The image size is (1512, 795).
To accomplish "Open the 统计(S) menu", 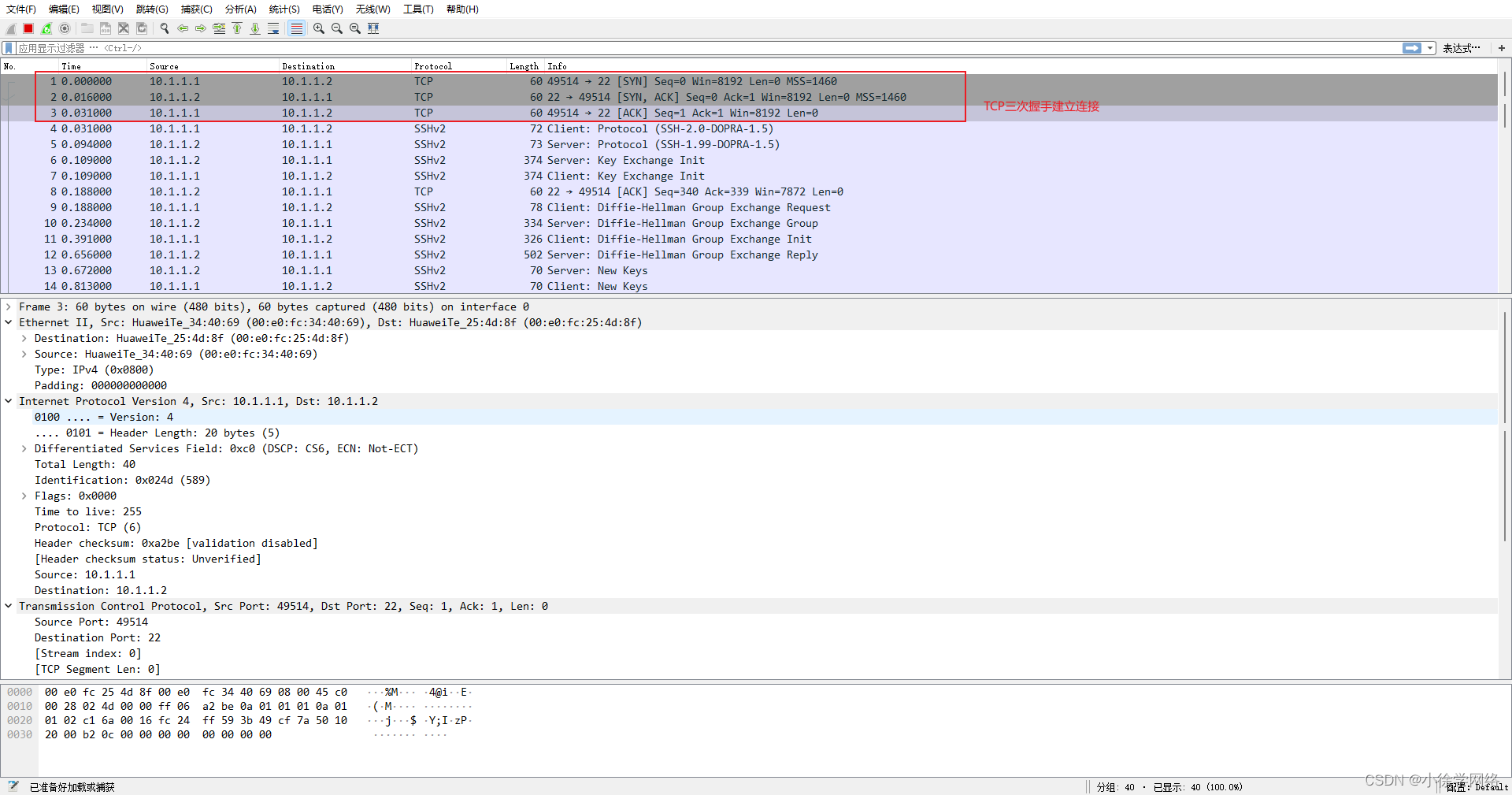I will click(284, 9).
